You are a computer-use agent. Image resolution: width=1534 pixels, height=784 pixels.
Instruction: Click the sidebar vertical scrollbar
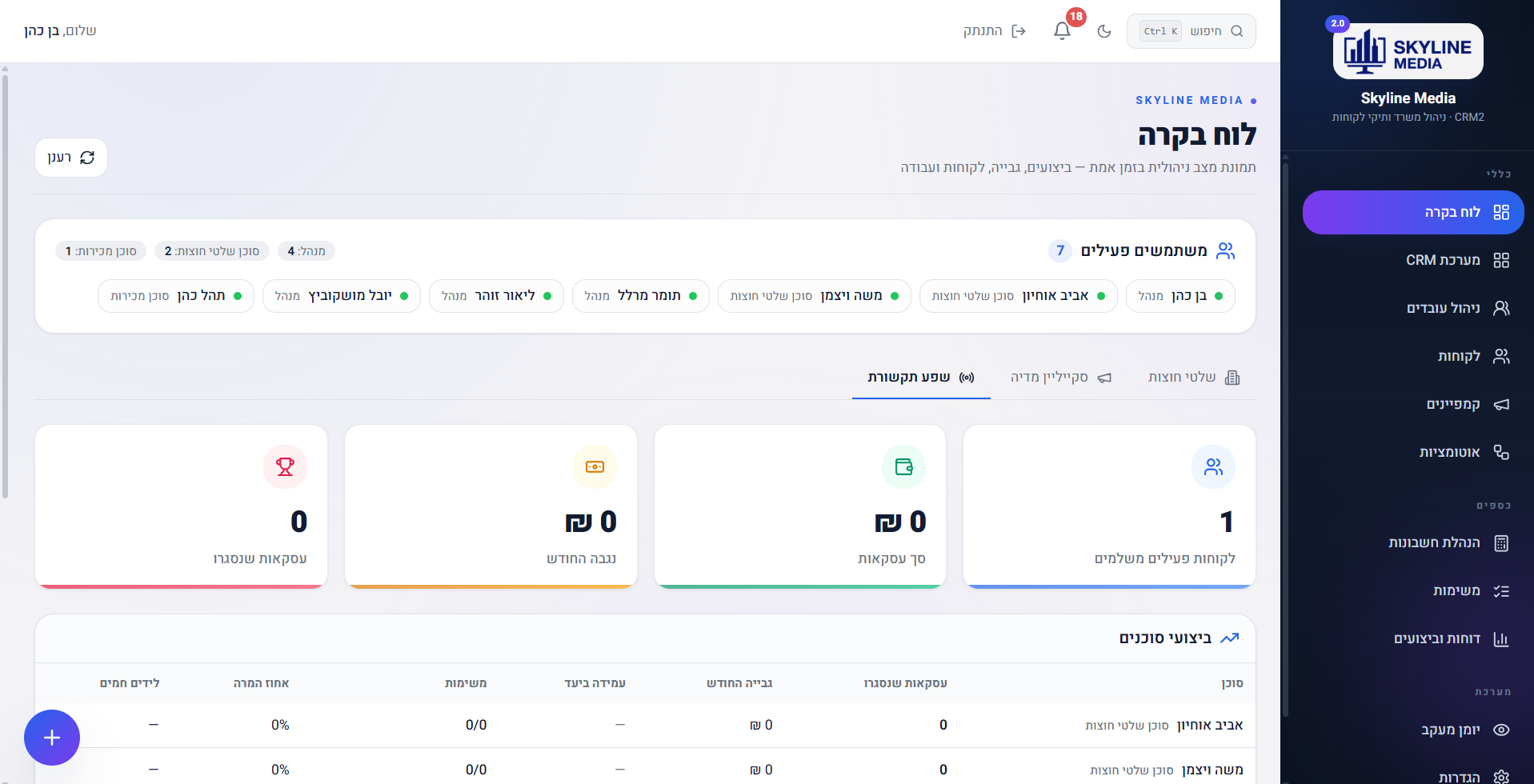[1285, 440]
